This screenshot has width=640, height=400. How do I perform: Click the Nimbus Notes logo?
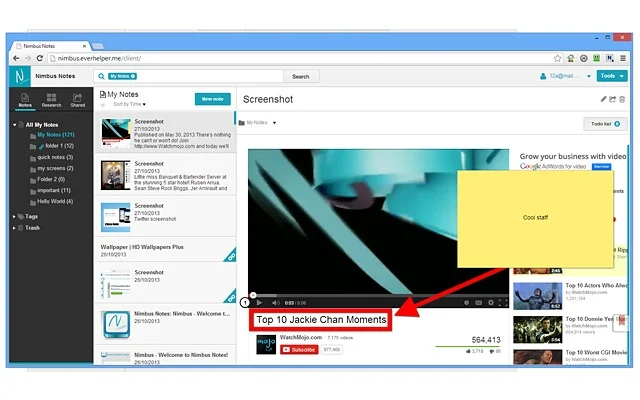(x=20, y=76)
